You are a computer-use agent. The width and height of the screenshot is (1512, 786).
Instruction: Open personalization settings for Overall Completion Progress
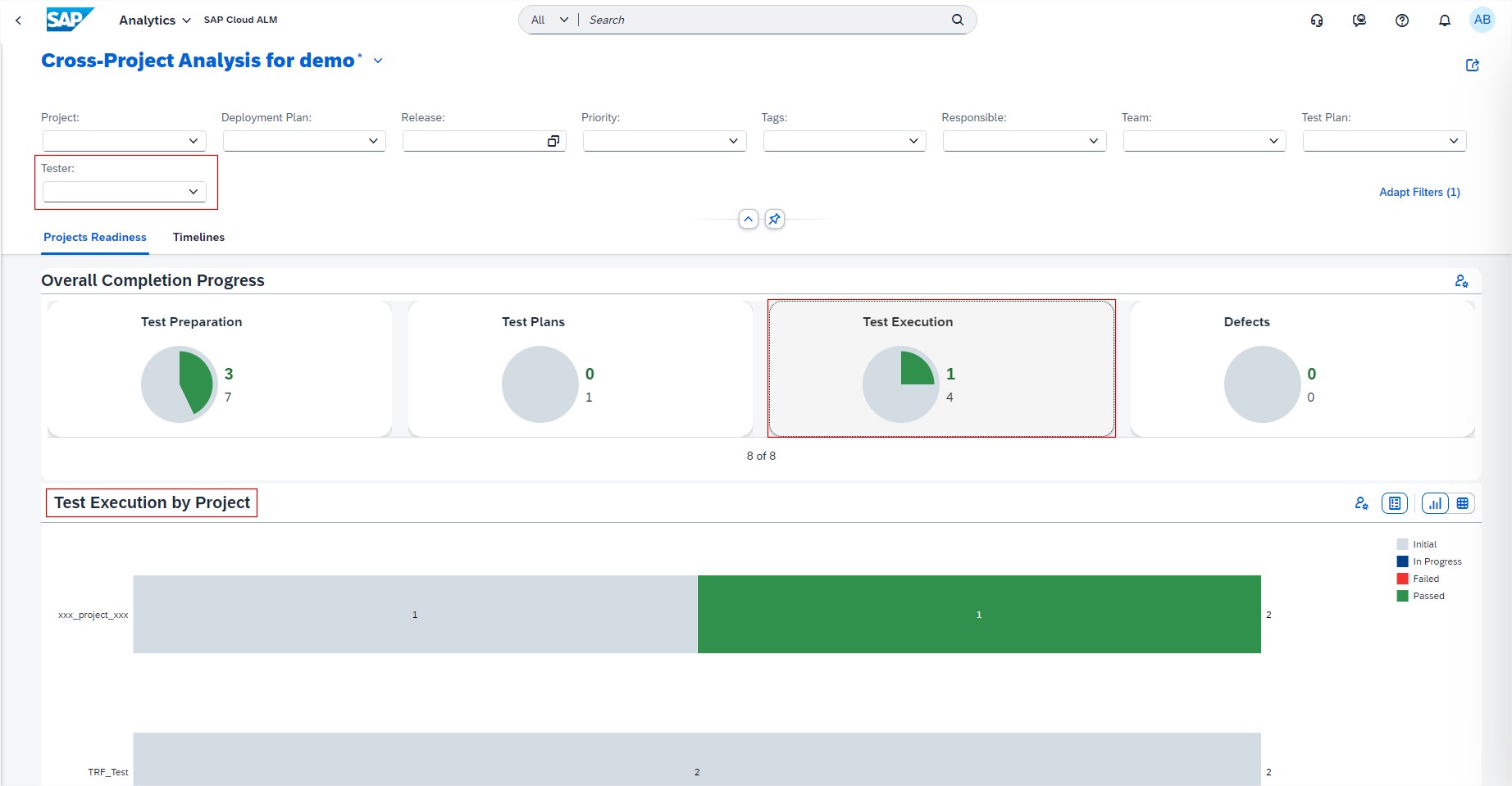click(1461, 281)
